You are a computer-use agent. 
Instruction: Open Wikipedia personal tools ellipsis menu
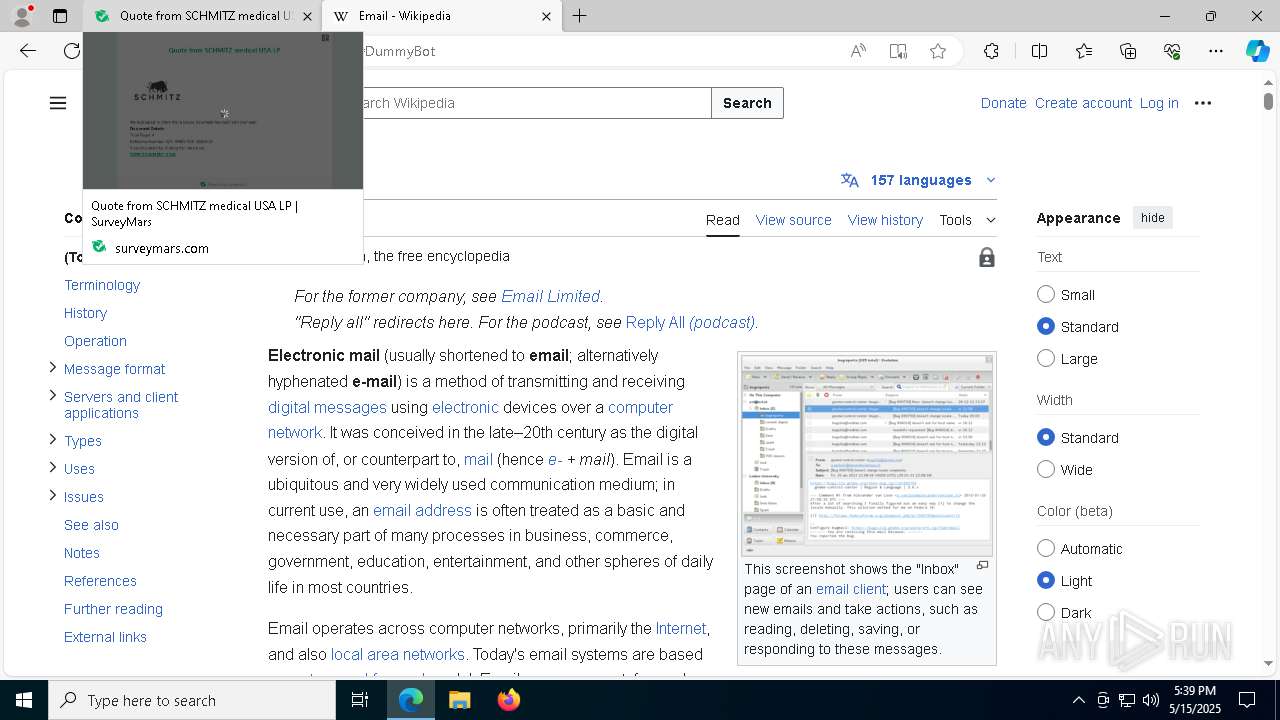pyautogui.click(x=1203, y=103)
